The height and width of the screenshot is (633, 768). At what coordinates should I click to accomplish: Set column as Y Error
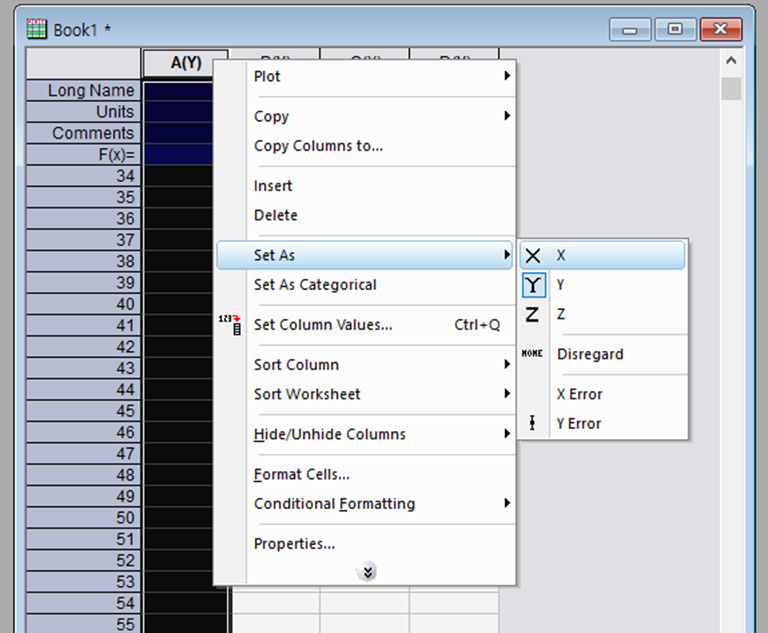602,423
